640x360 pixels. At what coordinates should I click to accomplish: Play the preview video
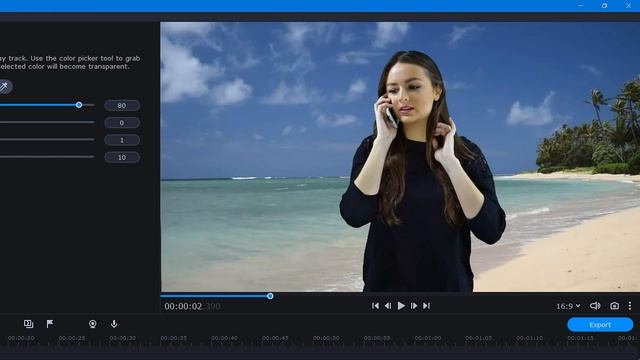coord(401,306)
